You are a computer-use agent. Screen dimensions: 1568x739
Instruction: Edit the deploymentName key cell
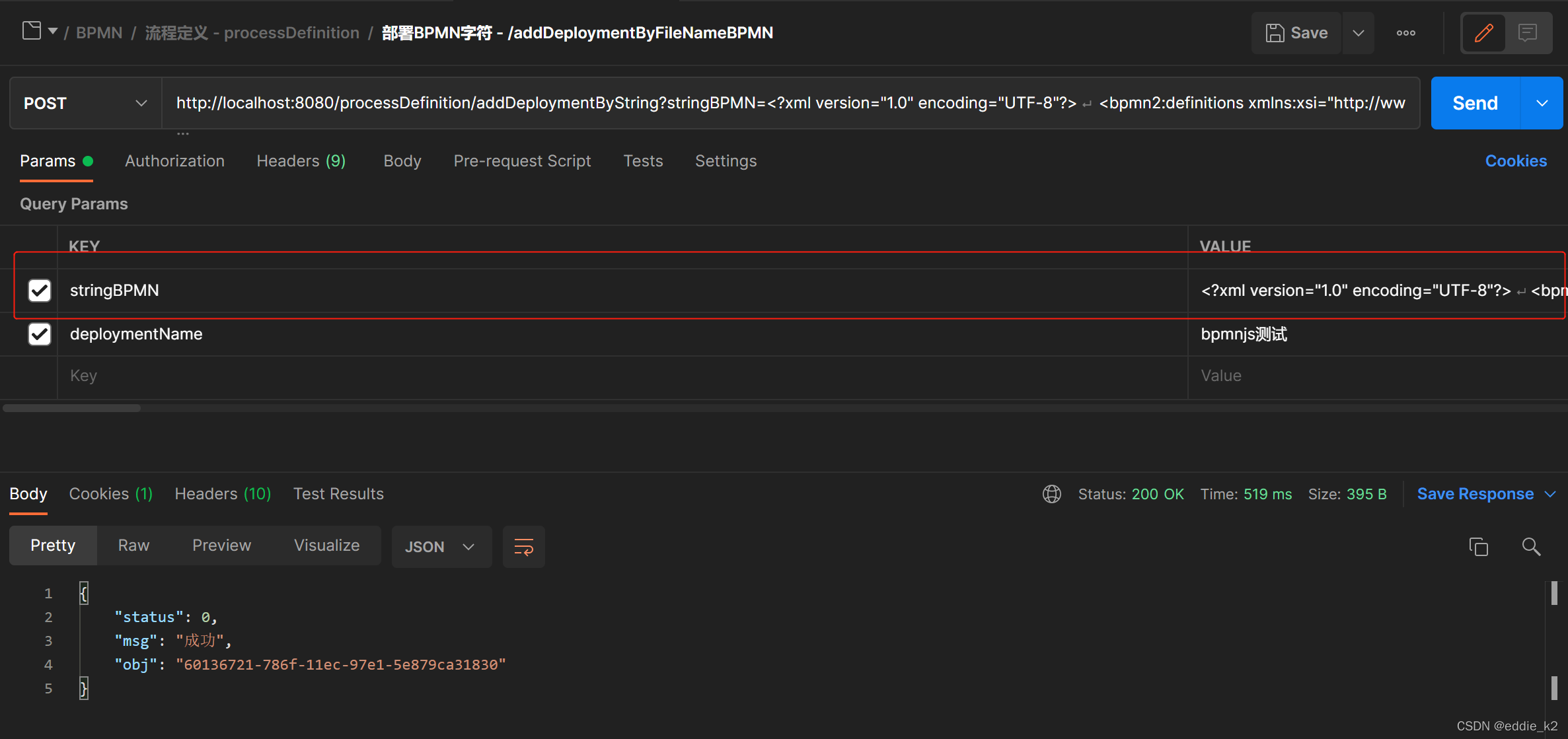point(622,334)
